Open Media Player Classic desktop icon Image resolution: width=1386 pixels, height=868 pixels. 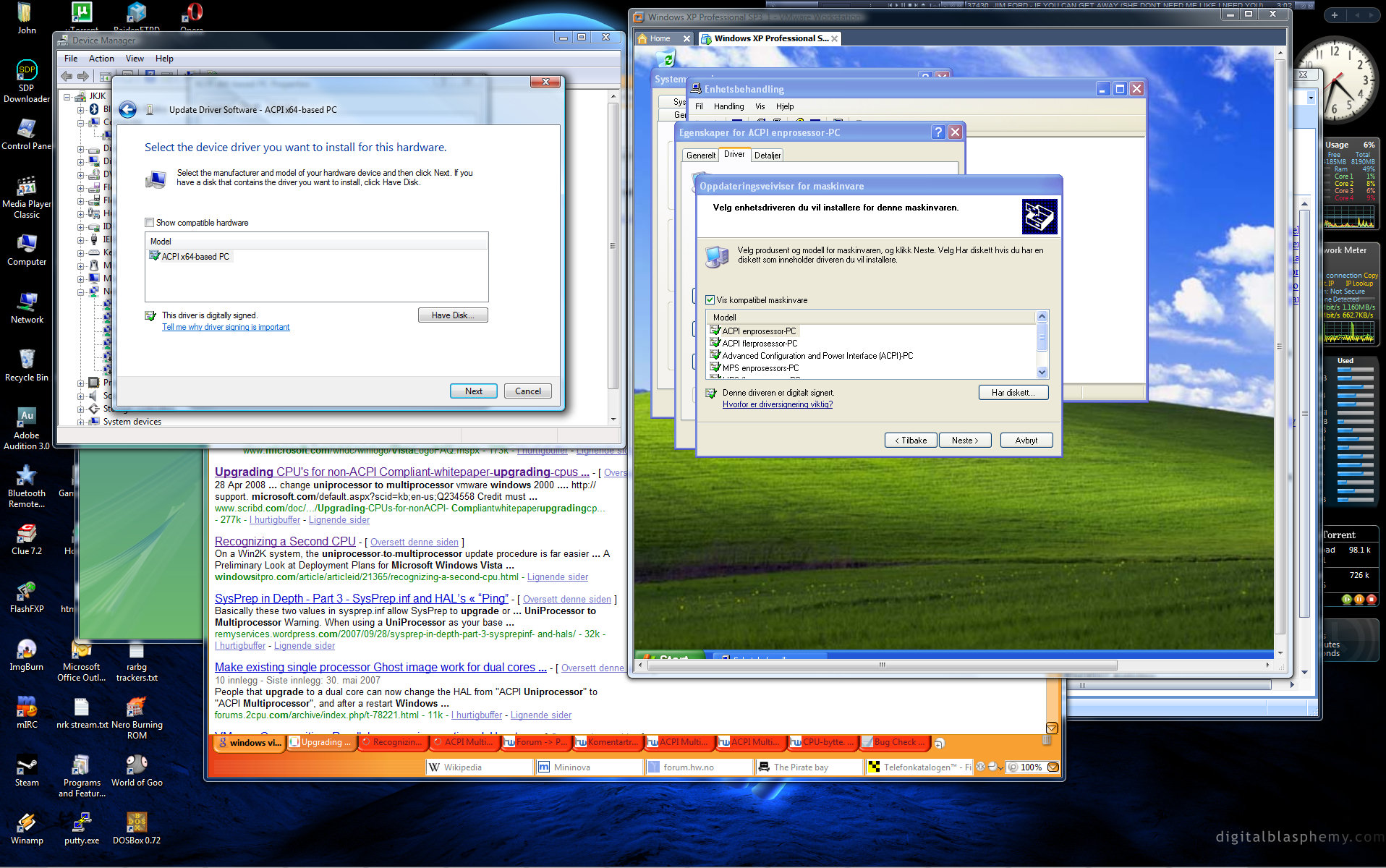click(27, 197)
